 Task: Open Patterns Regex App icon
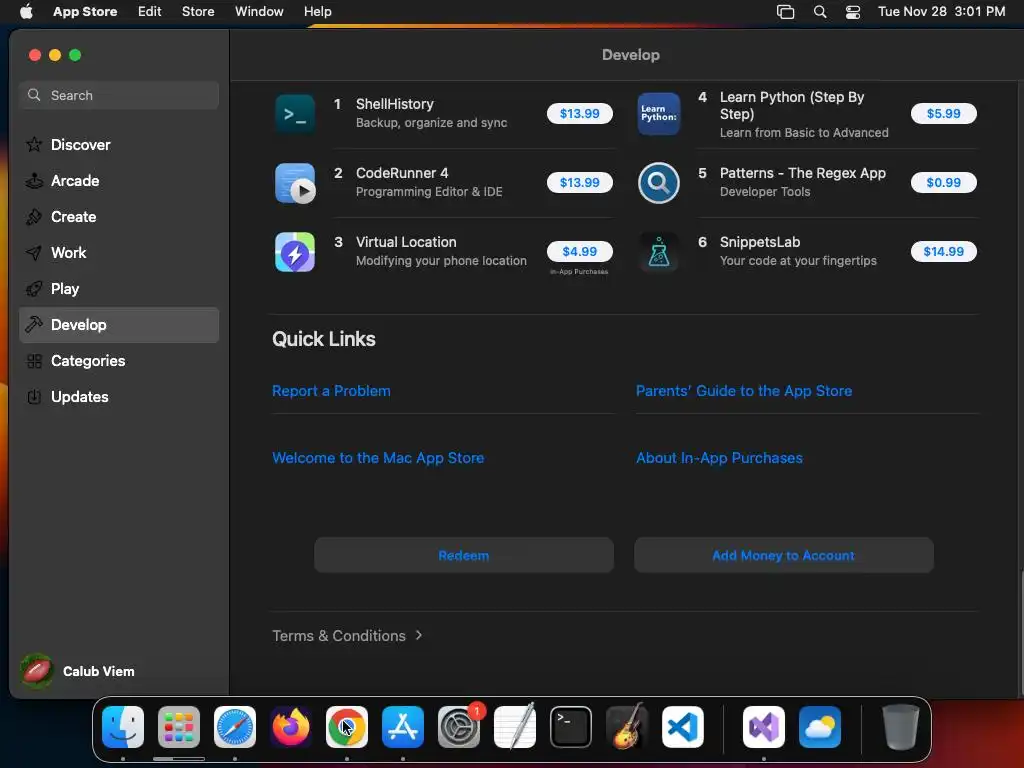tap(658, 183)
